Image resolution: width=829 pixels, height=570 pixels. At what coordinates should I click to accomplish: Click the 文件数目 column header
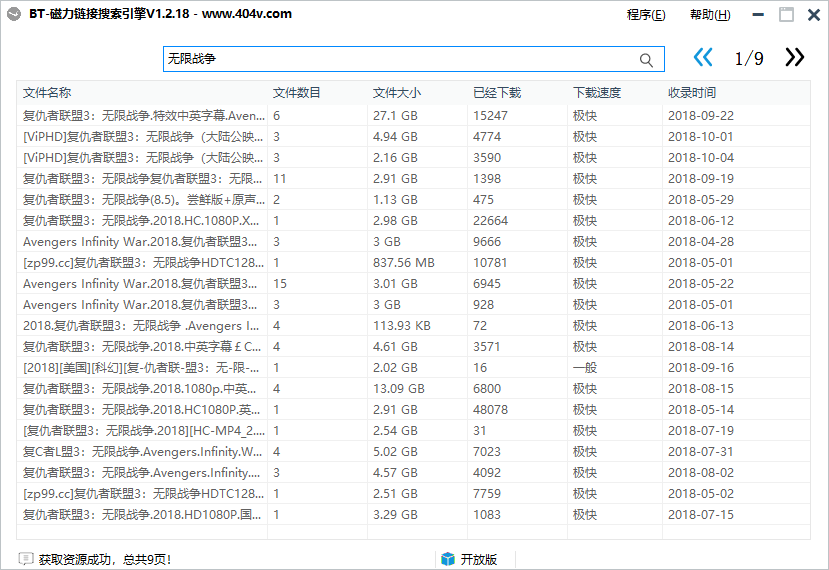[x=297, y=93]
